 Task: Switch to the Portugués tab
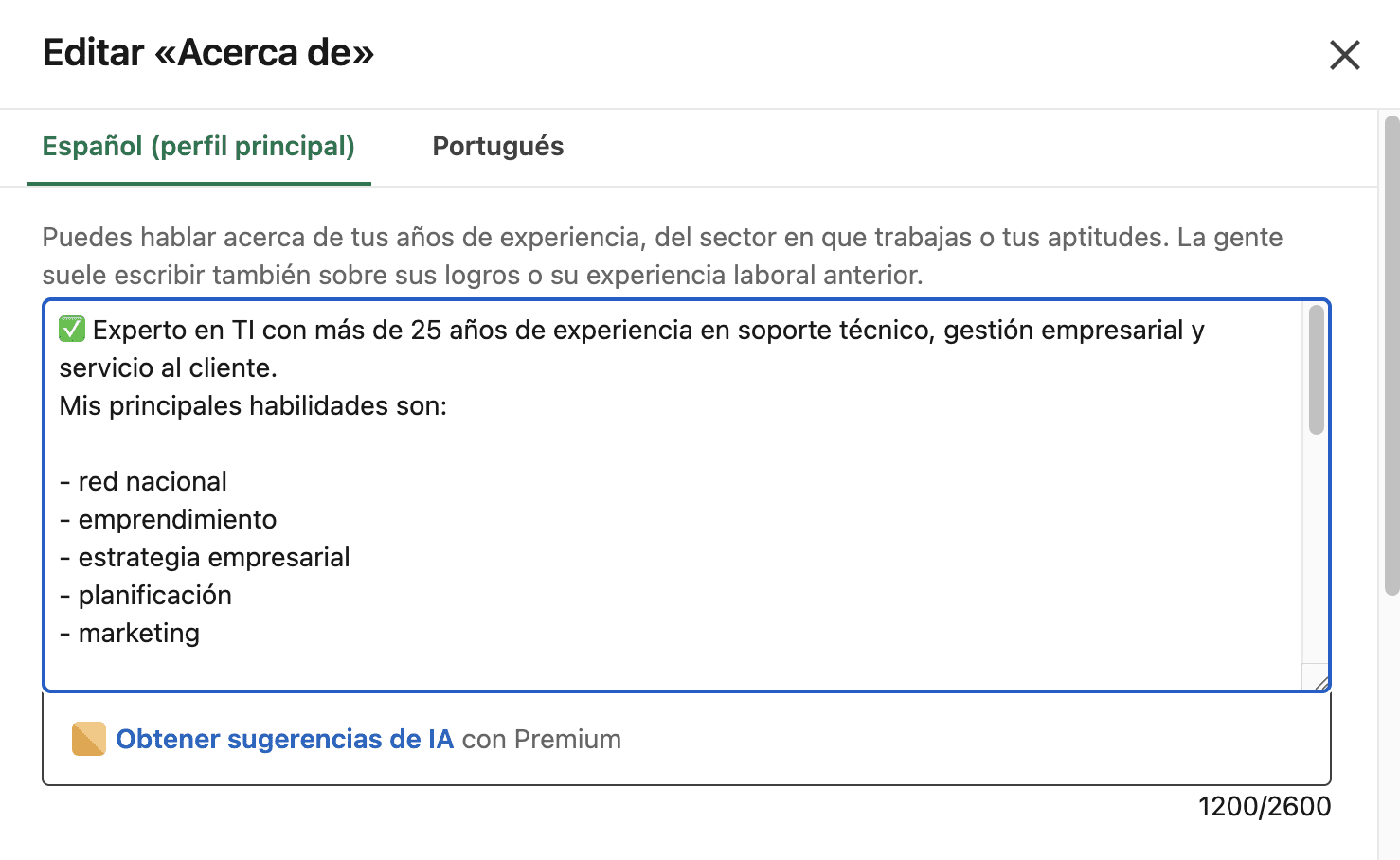click(x=497, y=147)
